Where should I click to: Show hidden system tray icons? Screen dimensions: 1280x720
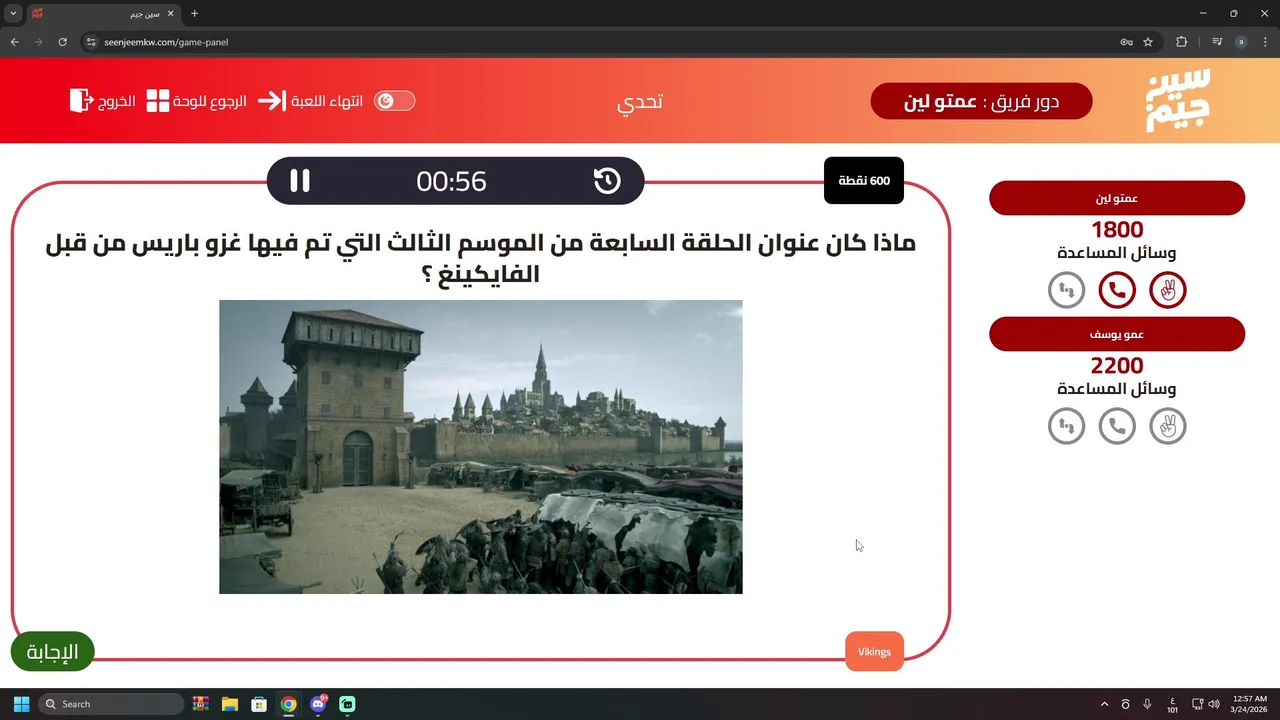[1104, 704]
